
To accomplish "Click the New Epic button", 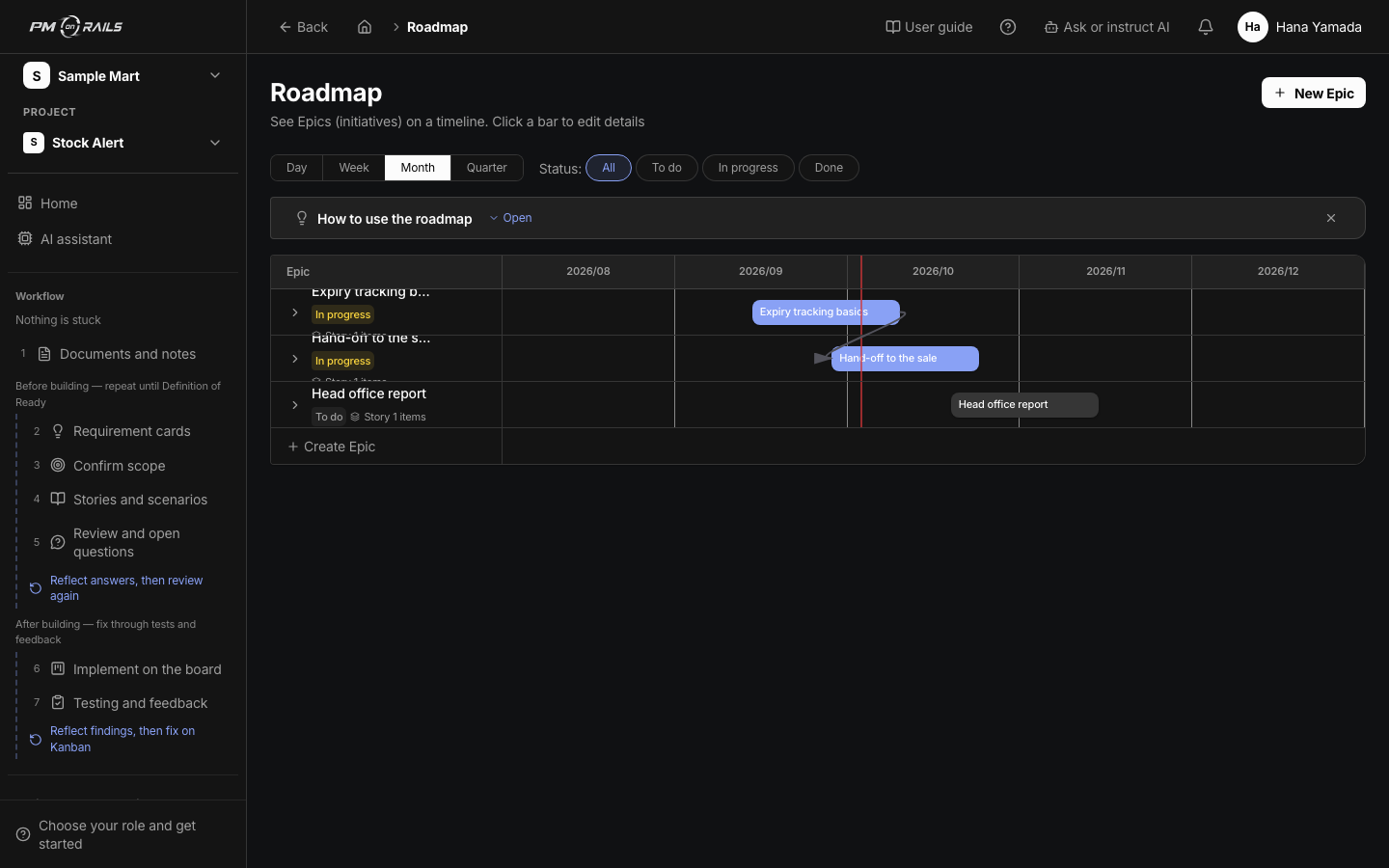I will 1314,93.
